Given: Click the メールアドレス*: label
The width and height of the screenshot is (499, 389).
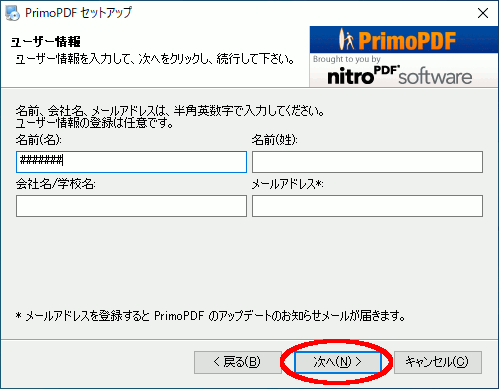Looking at the screenshot, I should click(x=287, y=184).
